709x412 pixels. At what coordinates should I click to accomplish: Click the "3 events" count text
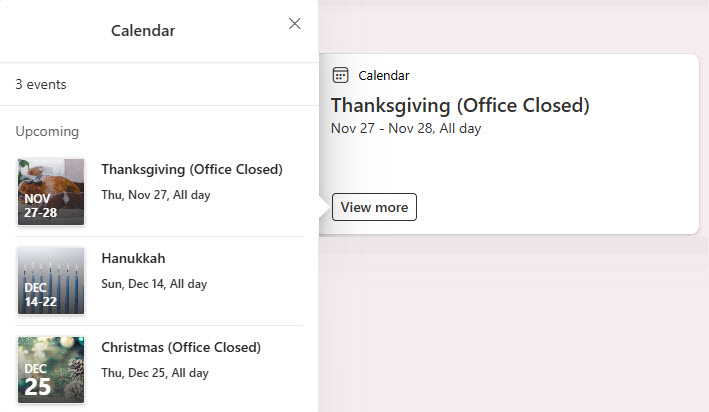pyautogui.click(x=41, y=84)
